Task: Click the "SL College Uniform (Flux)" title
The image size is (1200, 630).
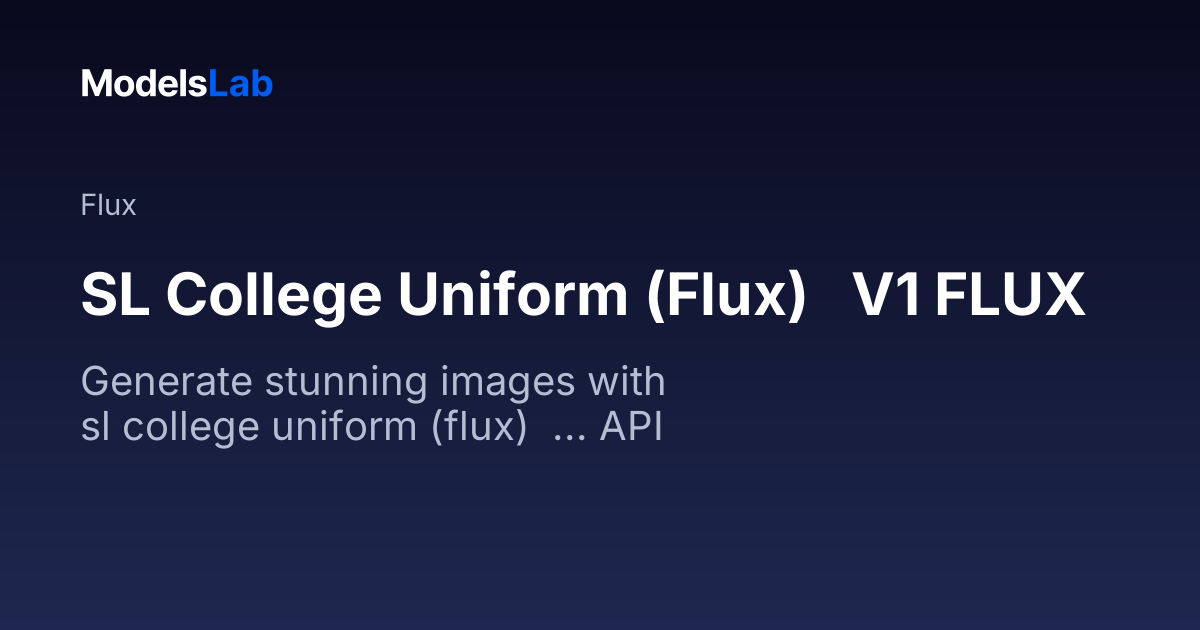Action: point(444,297)
